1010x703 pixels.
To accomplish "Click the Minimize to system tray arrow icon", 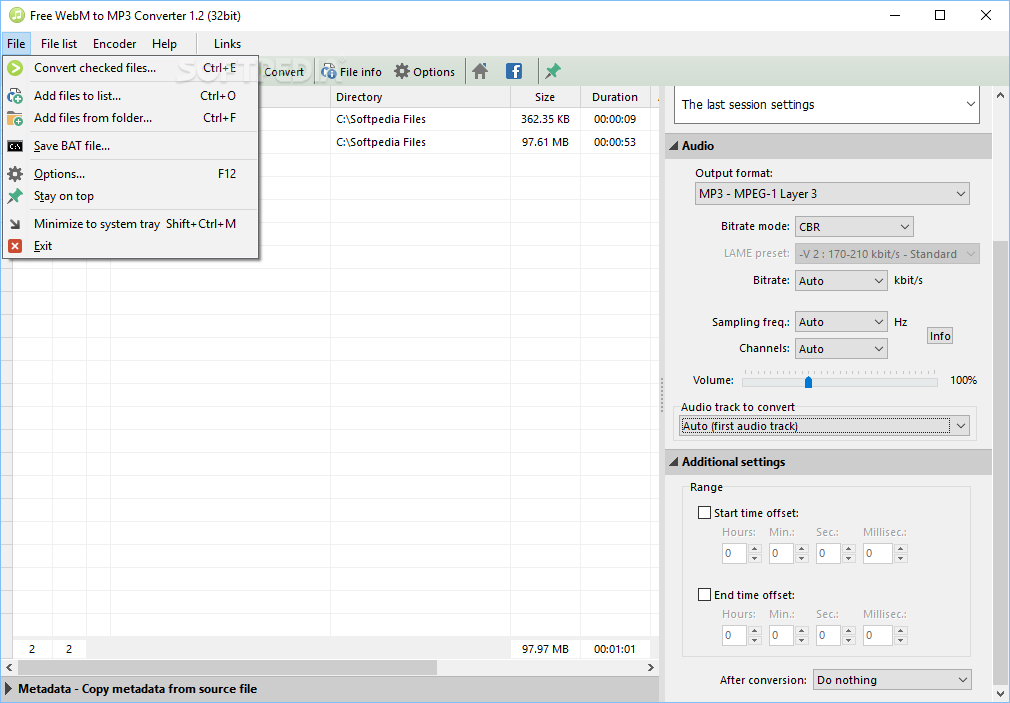I will (15, 224).
